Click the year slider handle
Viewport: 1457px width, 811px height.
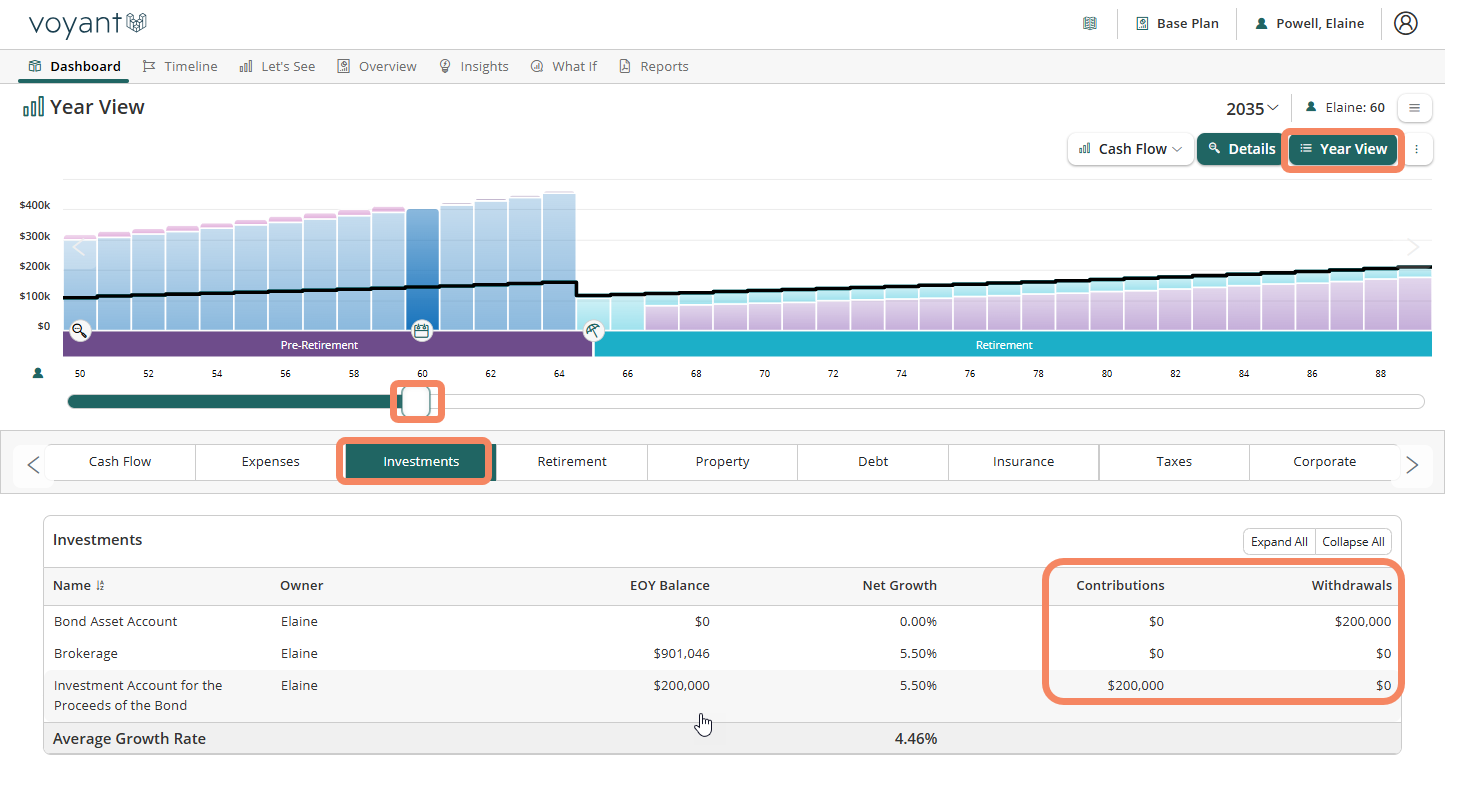pyautogui.click(x=416, y=401)
